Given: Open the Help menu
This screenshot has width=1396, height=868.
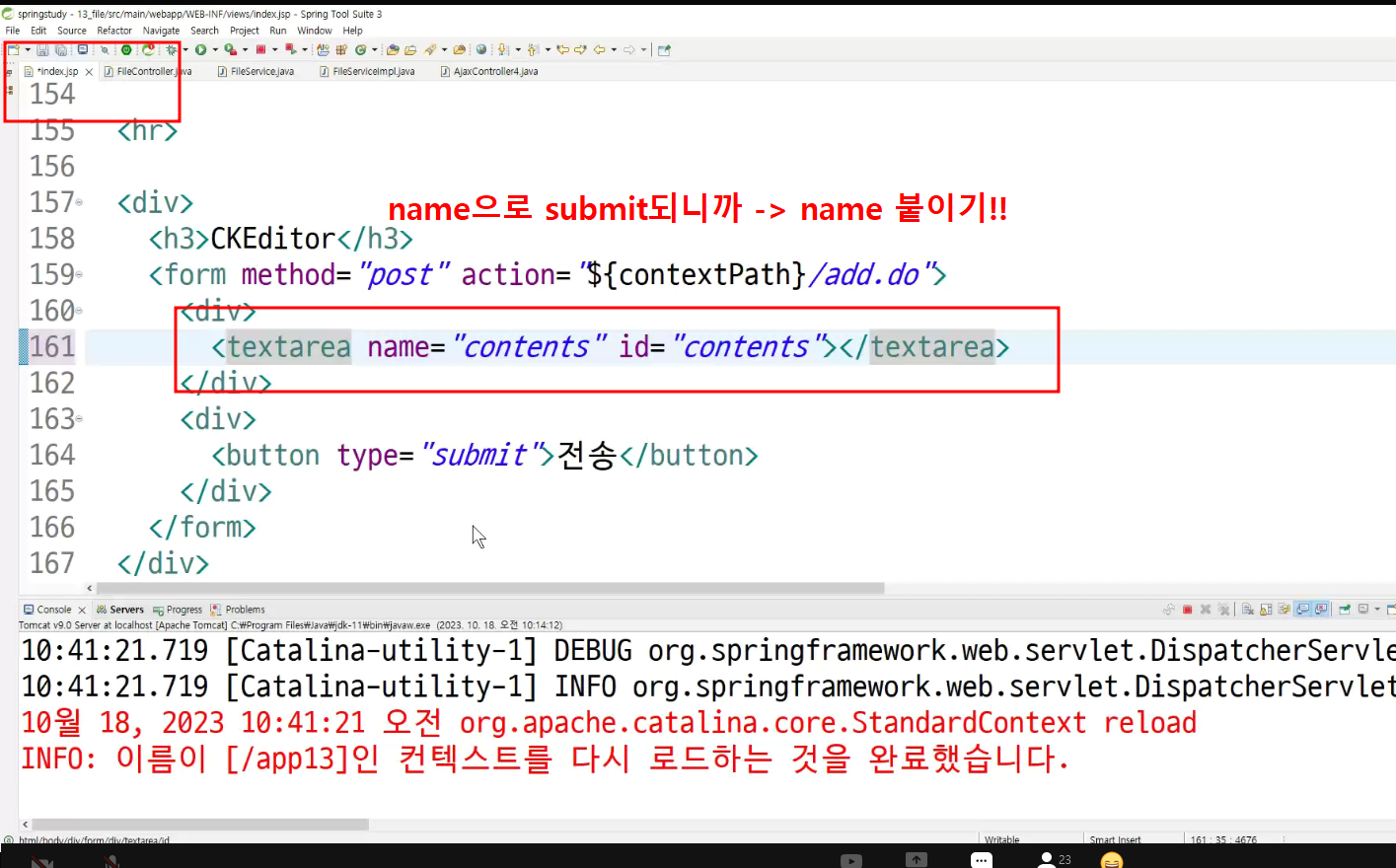Looking at the screenshot, I should (x=353, y=31).
